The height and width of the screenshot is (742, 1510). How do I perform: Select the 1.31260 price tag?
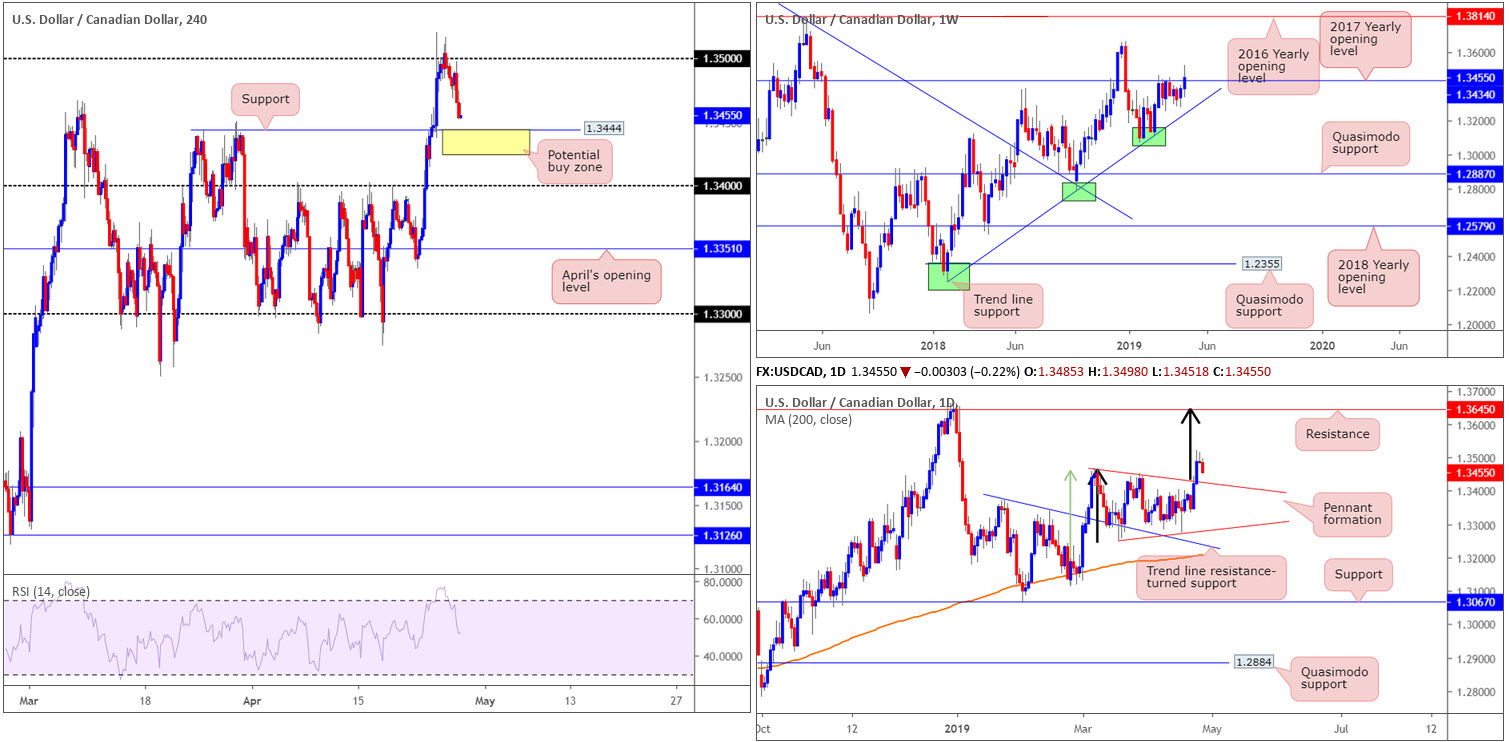click(720, 536)
